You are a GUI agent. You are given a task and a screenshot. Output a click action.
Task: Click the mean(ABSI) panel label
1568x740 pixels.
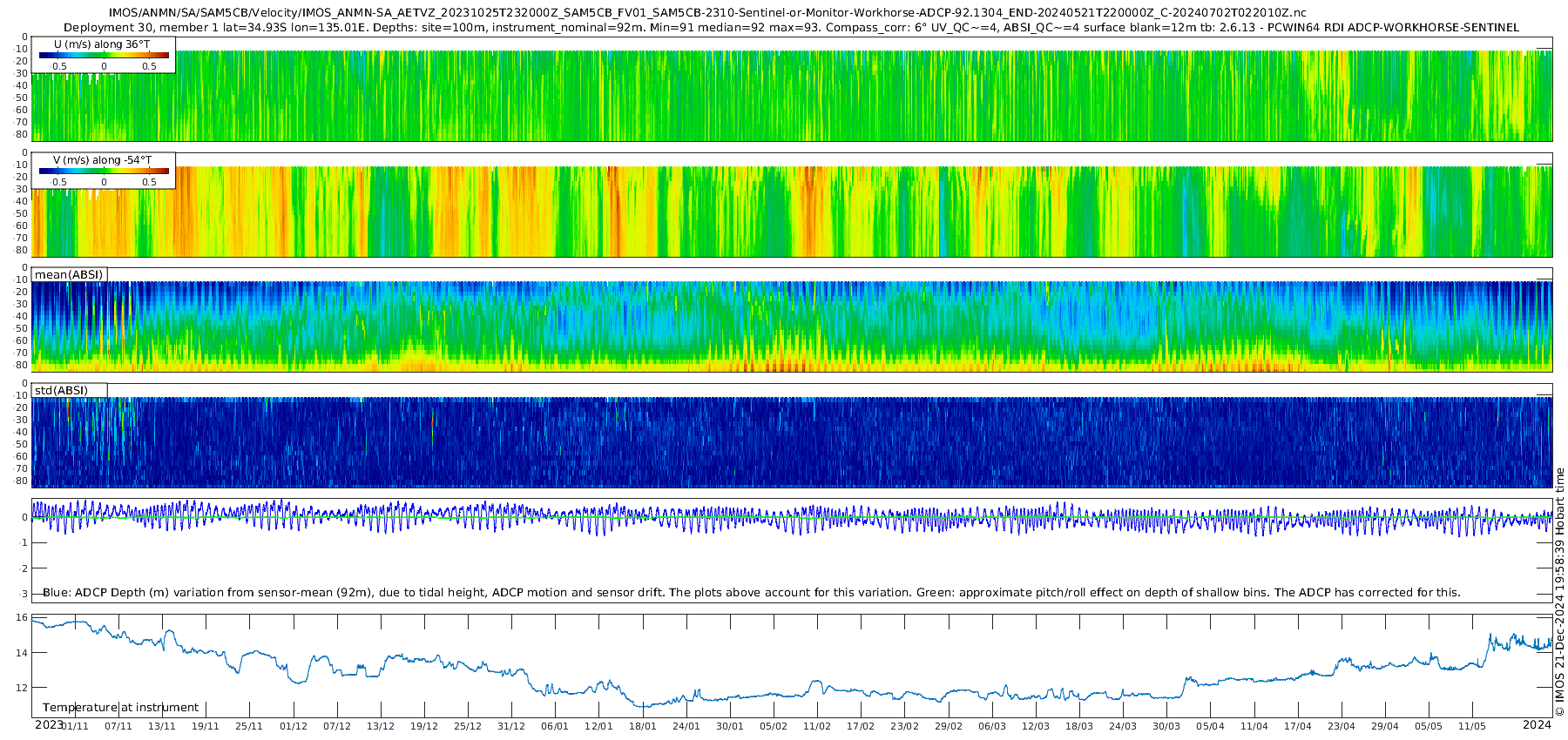click(69, 274)
